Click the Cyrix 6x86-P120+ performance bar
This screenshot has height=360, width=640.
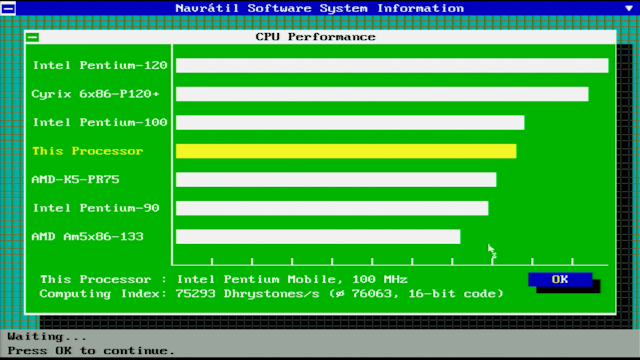point(382,94)
